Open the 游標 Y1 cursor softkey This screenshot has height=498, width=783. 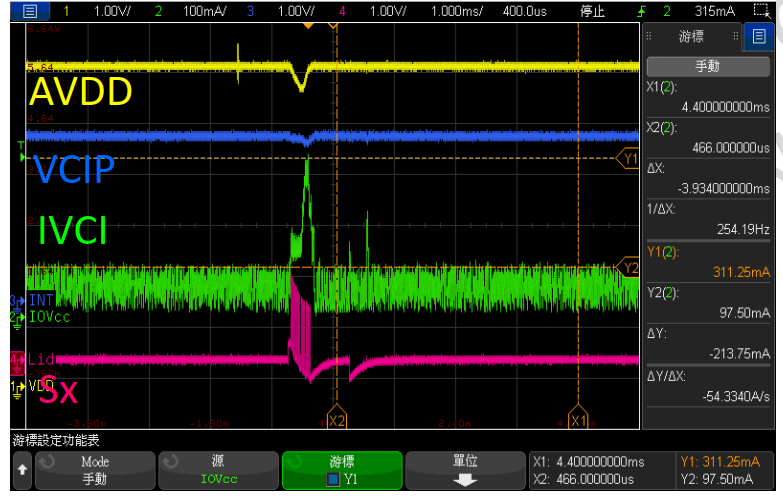(x=342, y=470)
